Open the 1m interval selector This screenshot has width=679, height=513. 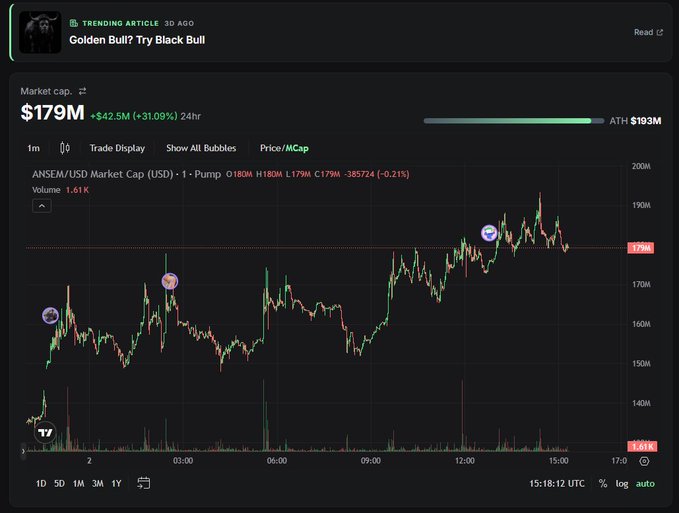[x=33, y=148]
